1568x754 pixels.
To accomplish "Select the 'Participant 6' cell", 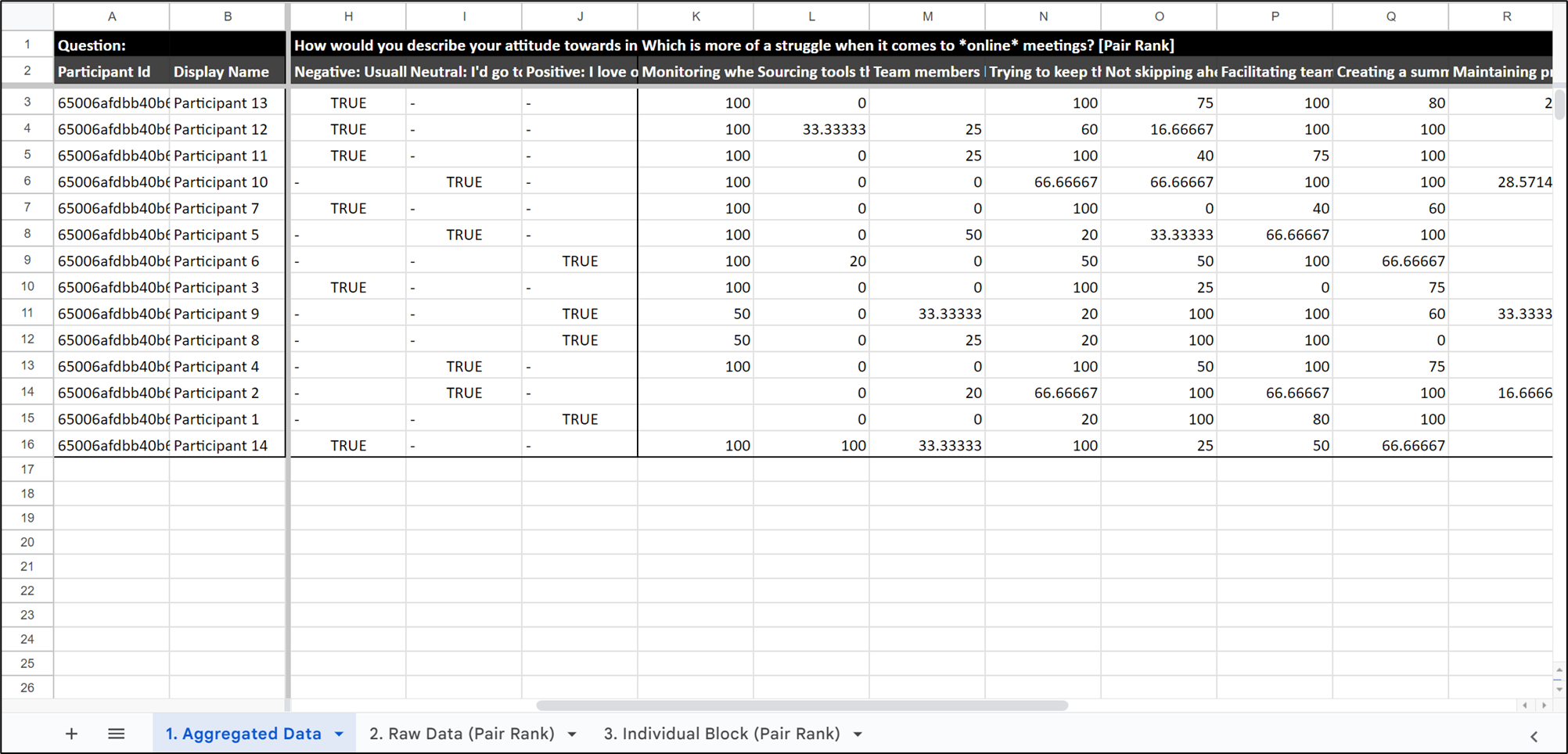I will pyautogui.click(x=228, y=260).
